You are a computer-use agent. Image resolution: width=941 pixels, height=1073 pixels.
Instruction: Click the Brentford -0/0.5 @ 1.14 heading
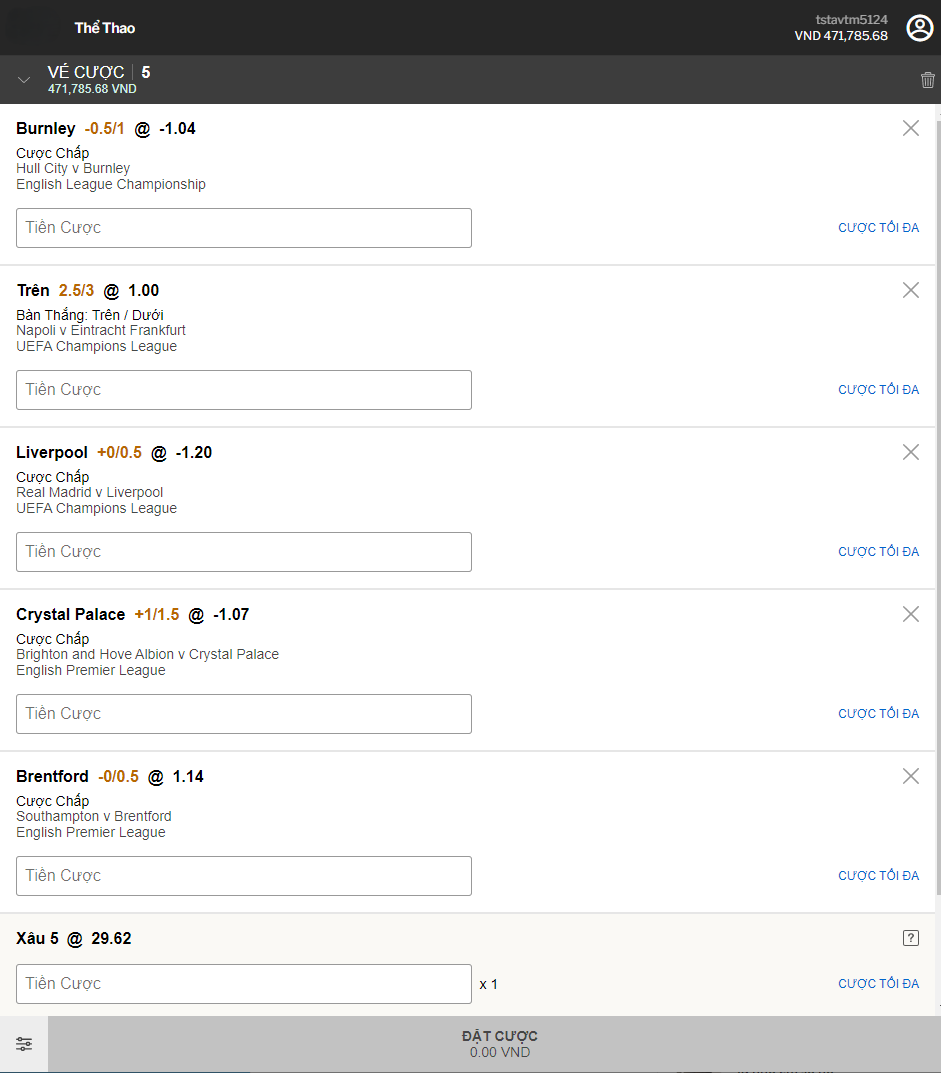[x=110, y=777]
